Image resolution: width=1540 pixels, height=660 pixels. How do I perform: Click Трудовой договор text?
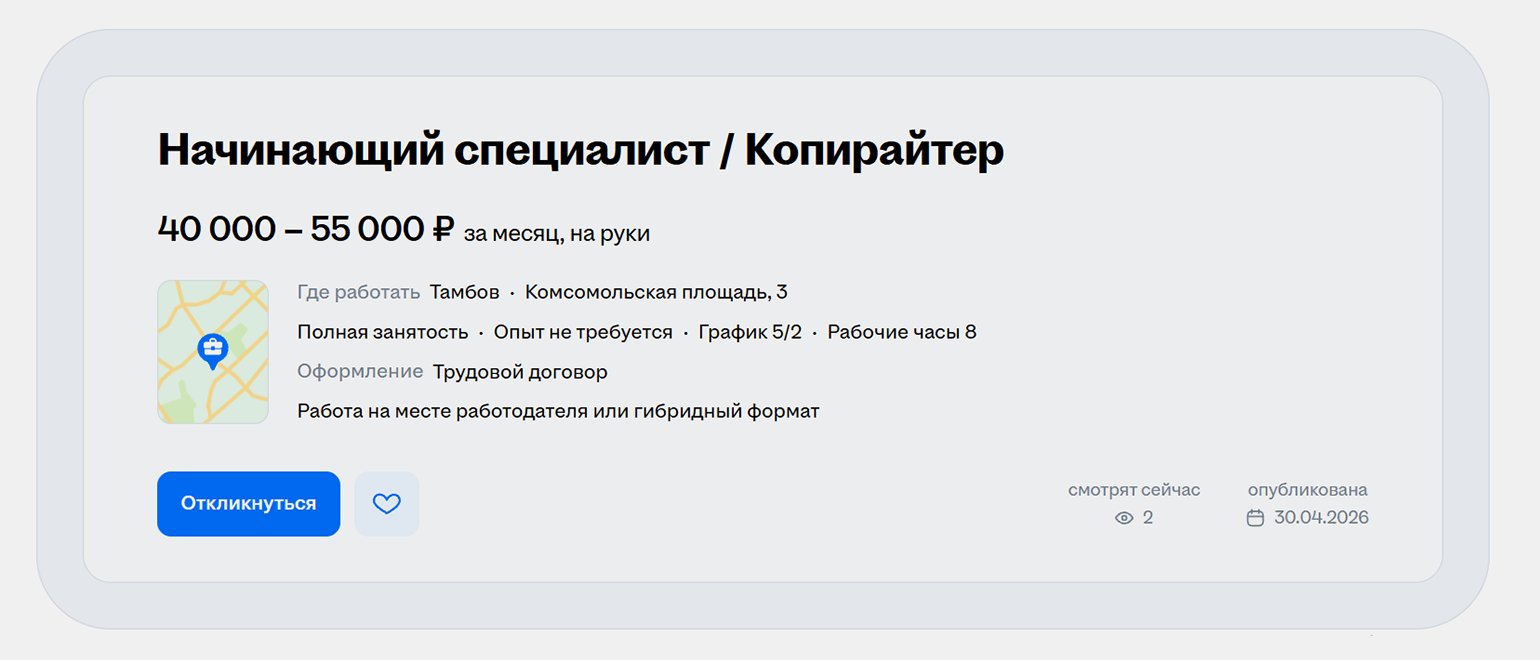pos(520,372)
